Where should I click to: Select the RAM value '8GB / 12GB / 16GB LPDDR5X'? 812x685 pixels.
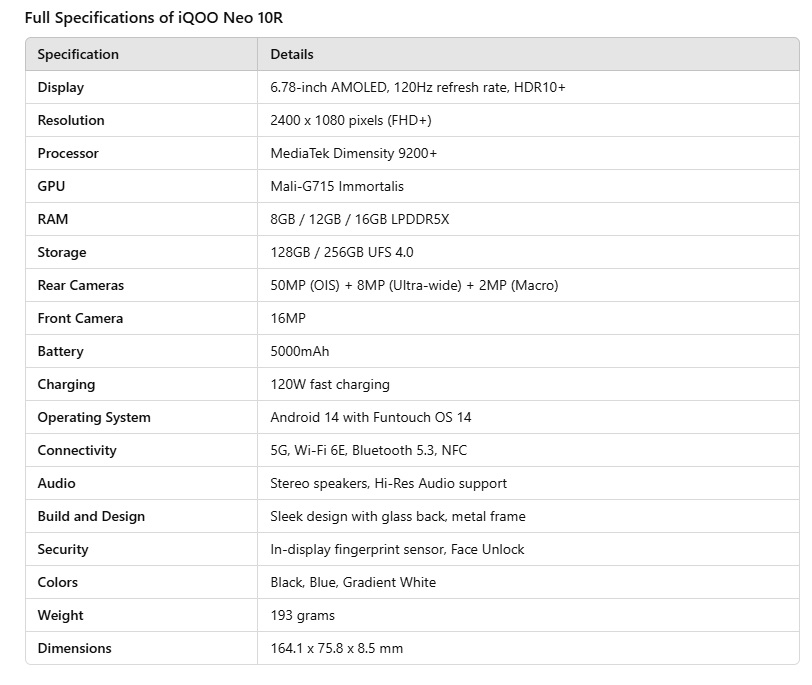tap(360, 219)
